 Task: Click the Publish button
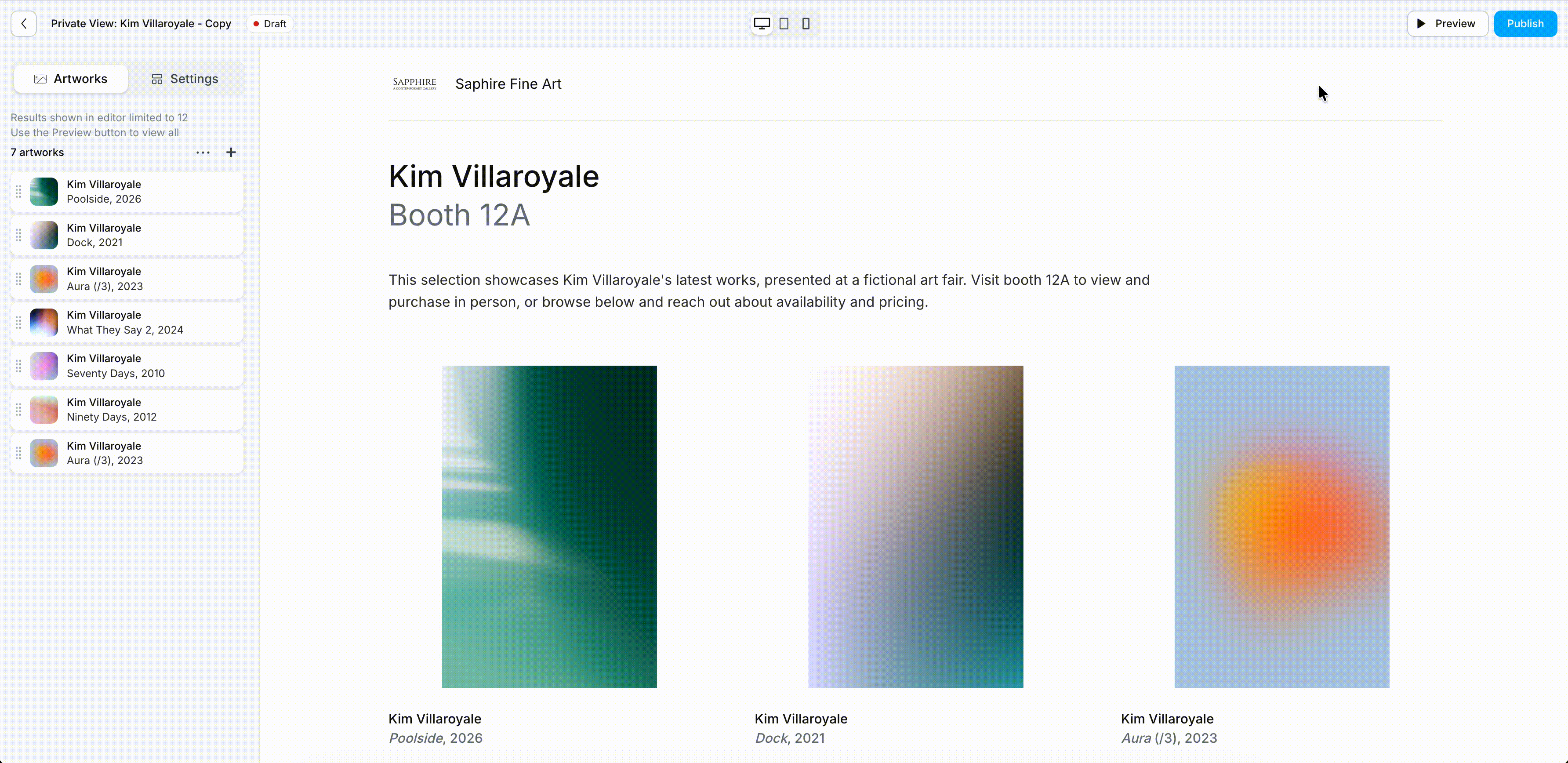point(1525,24)
